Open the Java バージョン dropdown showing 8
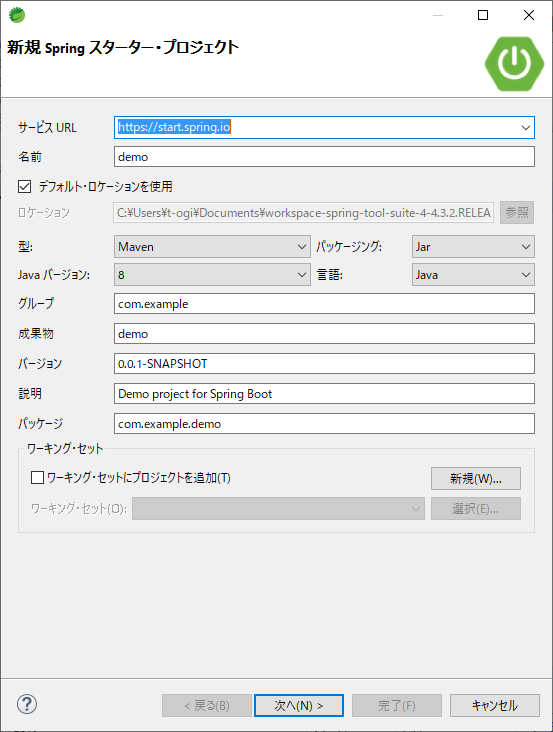 (212, 274)
